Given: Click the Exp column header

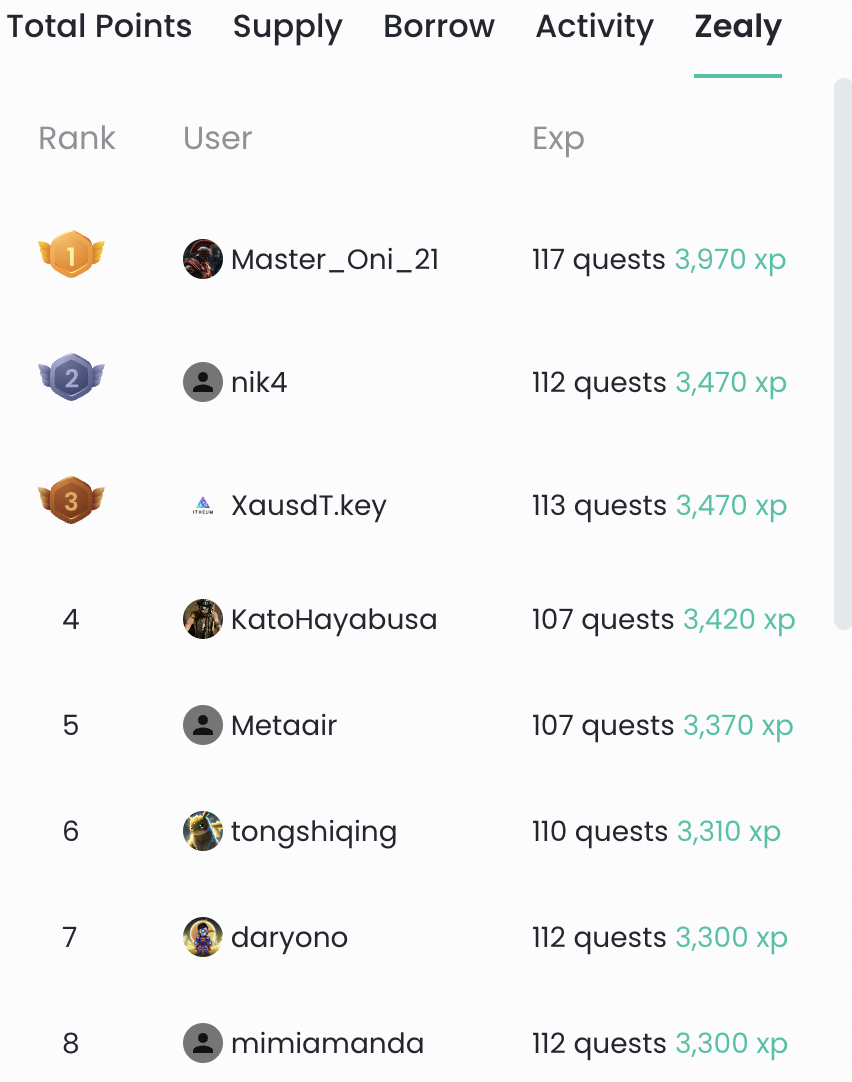Looking at the screenshot, I should tap(558, 139).
